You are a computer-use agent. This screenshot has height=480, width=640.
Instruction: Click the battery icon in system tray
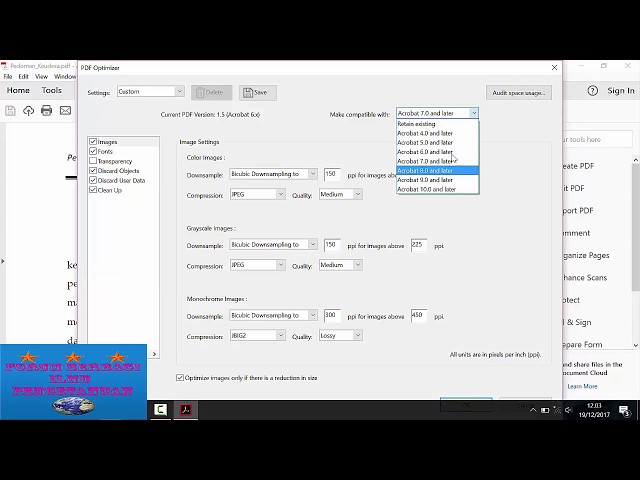click(x=545, y=410)
